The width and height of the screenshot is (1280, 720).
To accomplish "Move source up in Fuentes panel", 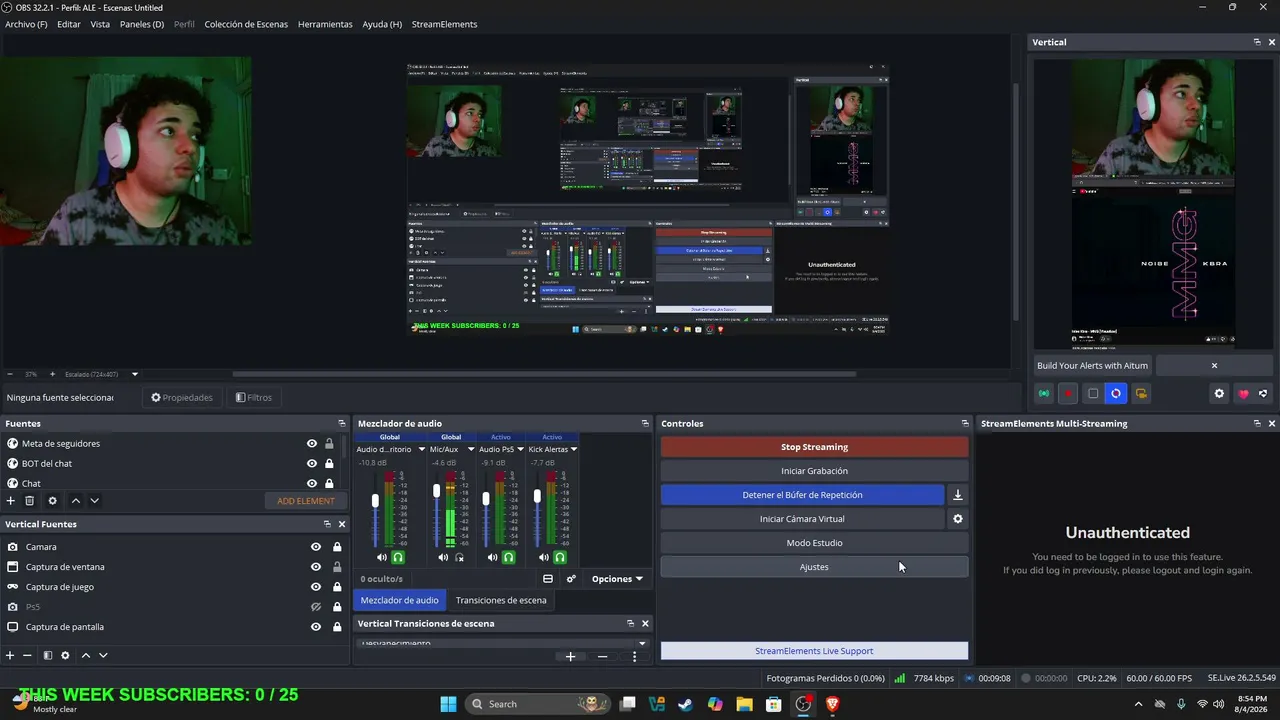I will pyautogui.click(x=76, y=500).
